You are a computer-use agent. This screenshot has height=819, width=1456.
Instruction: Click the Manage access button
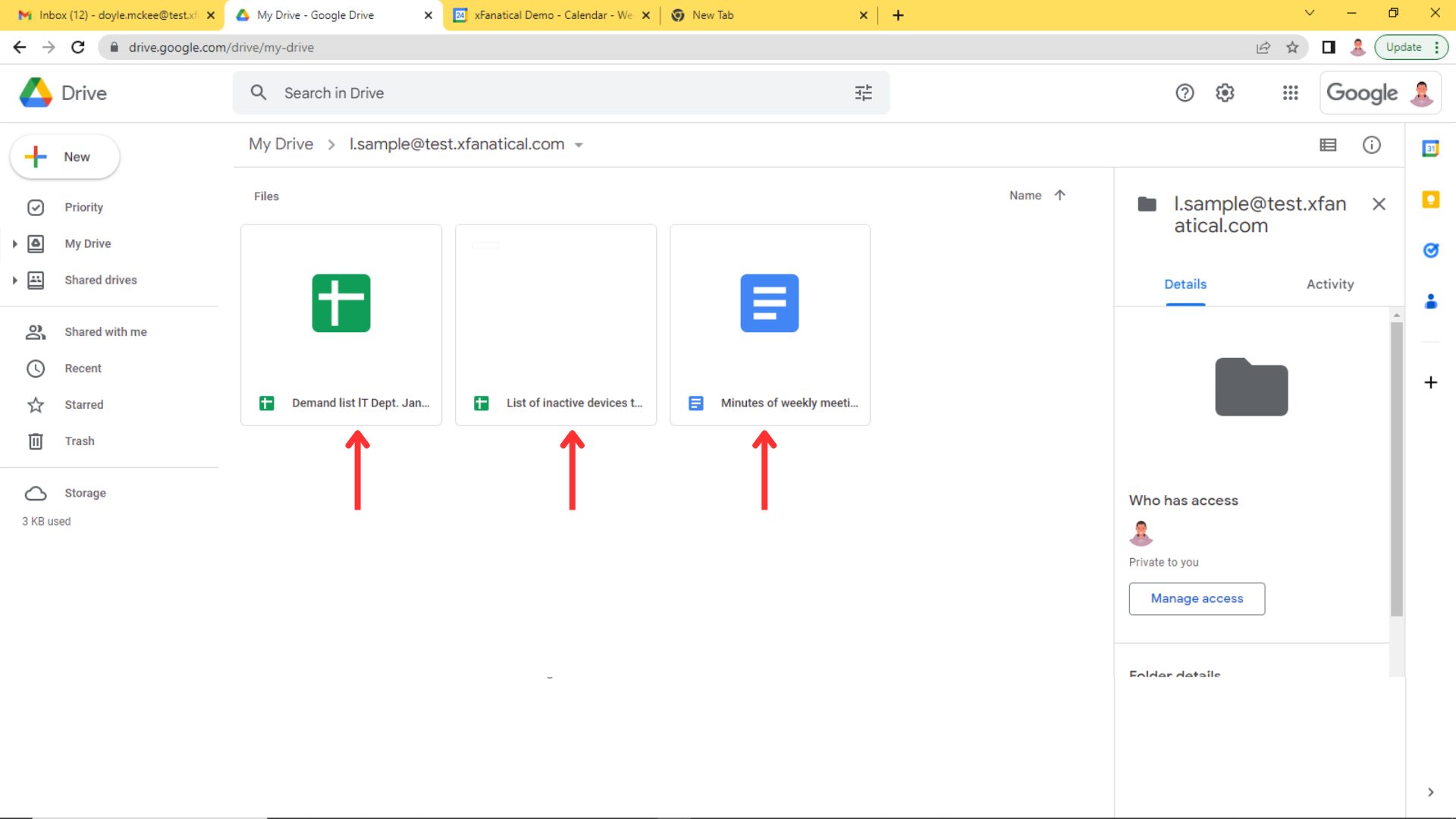pos(1196,598)
